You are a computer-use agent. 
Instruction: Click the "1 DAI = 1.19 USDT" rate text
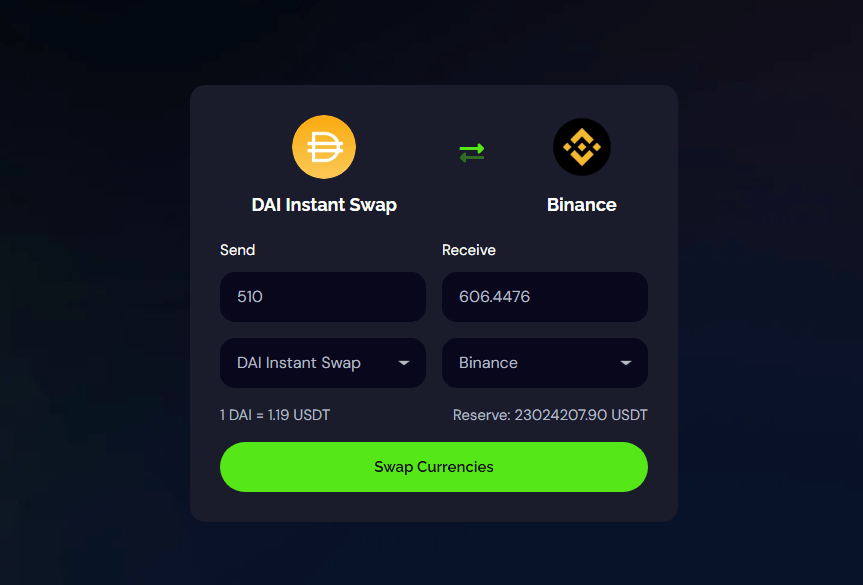click(x=275, y=415)
